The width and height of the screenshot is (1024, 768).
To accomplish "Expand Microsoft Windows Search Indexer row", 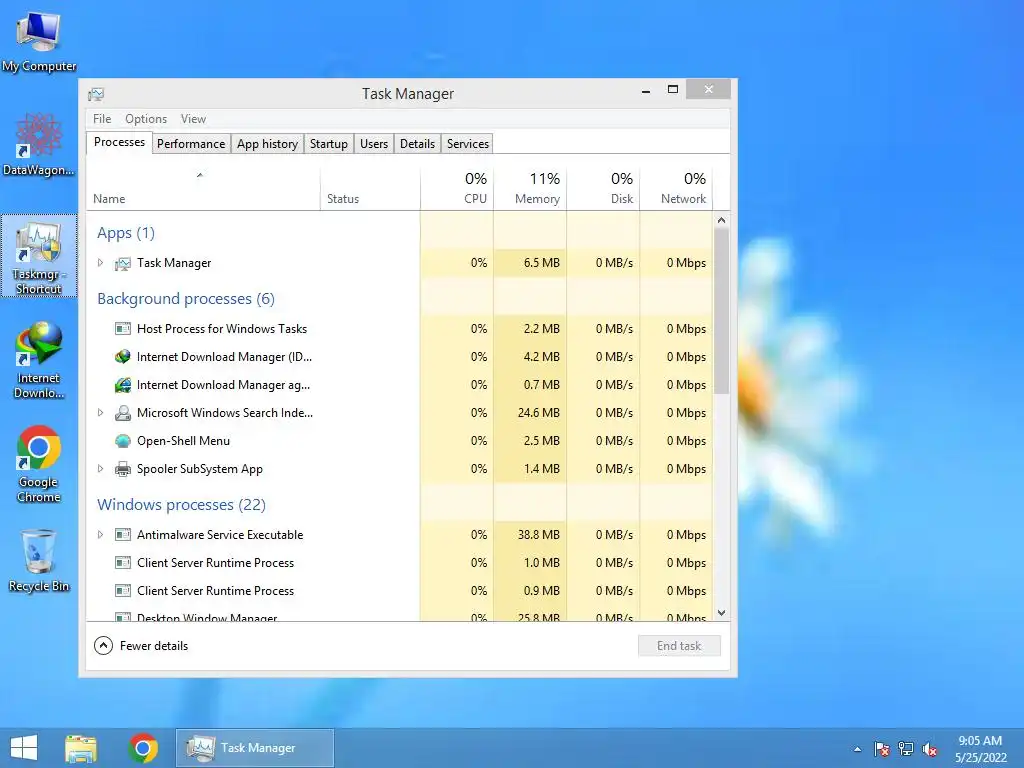I will point(100,412).
